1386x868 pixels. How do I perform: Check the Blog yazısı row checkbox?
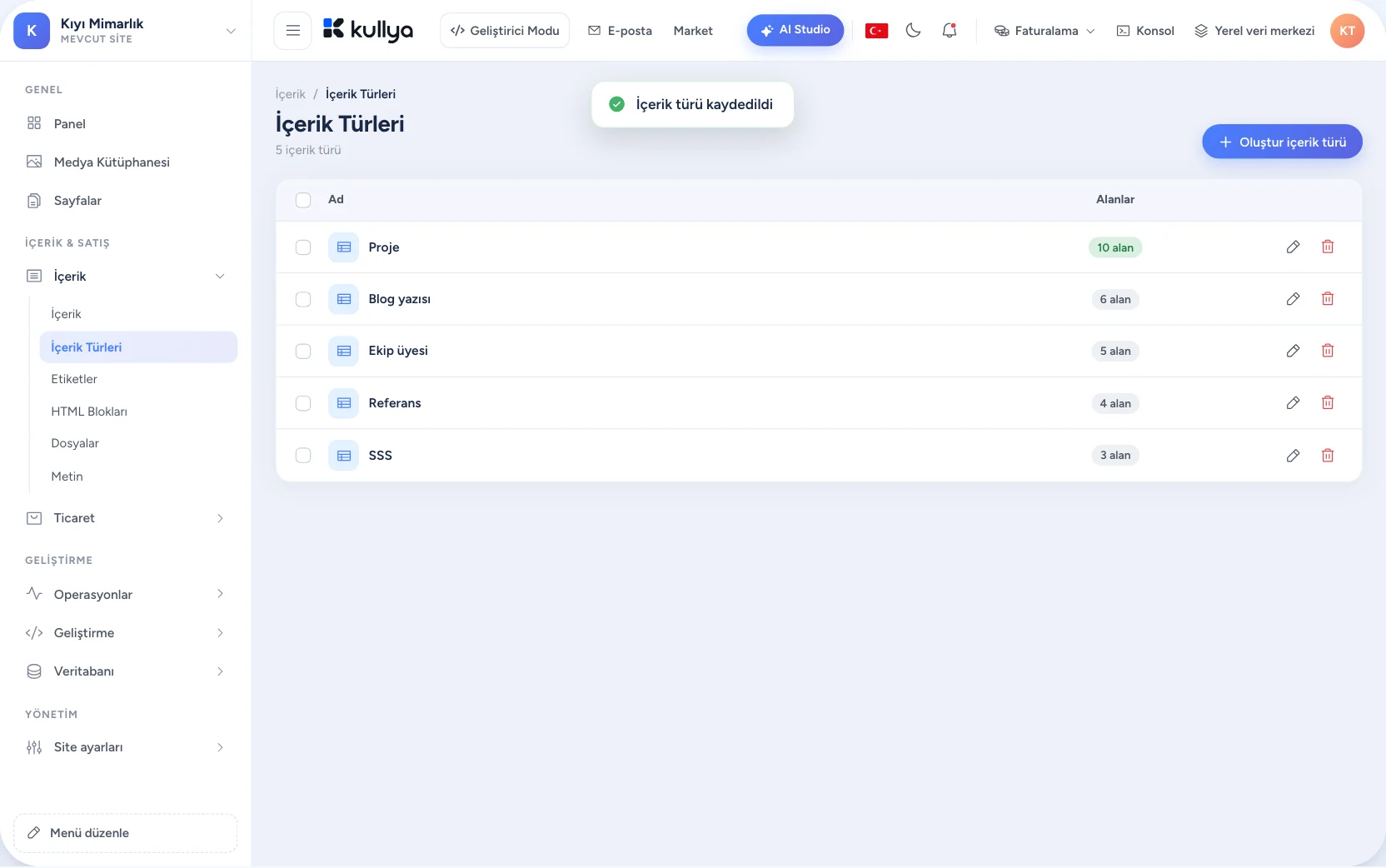pos(303,299)
